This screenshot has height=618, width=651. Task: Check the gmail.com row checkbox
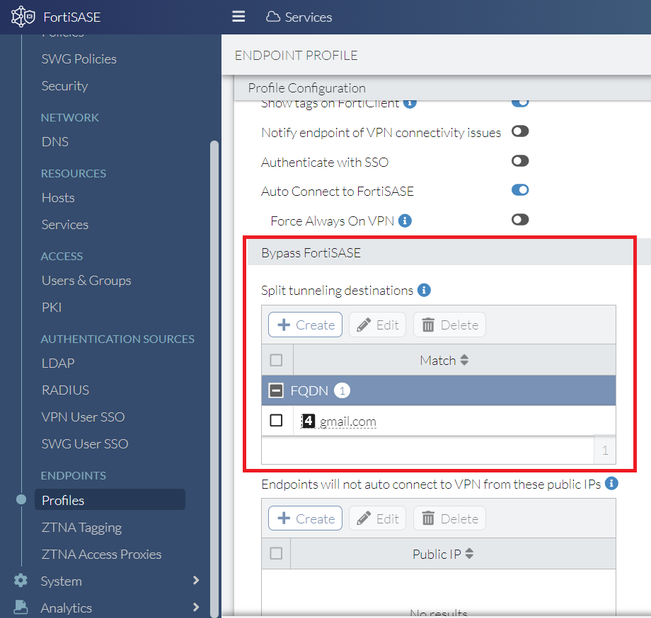pyautogui.click(x=276, y=420)
